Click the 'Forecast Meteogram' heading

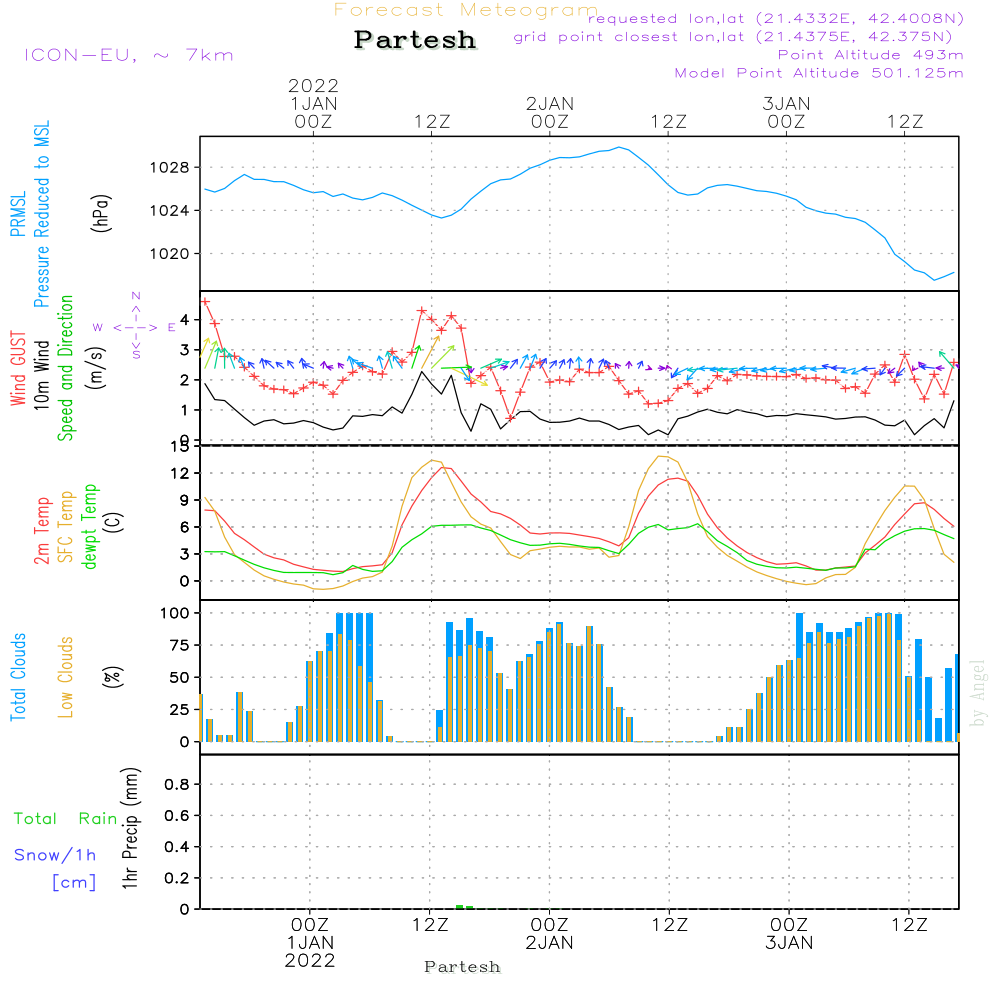(x=466, y=10)
